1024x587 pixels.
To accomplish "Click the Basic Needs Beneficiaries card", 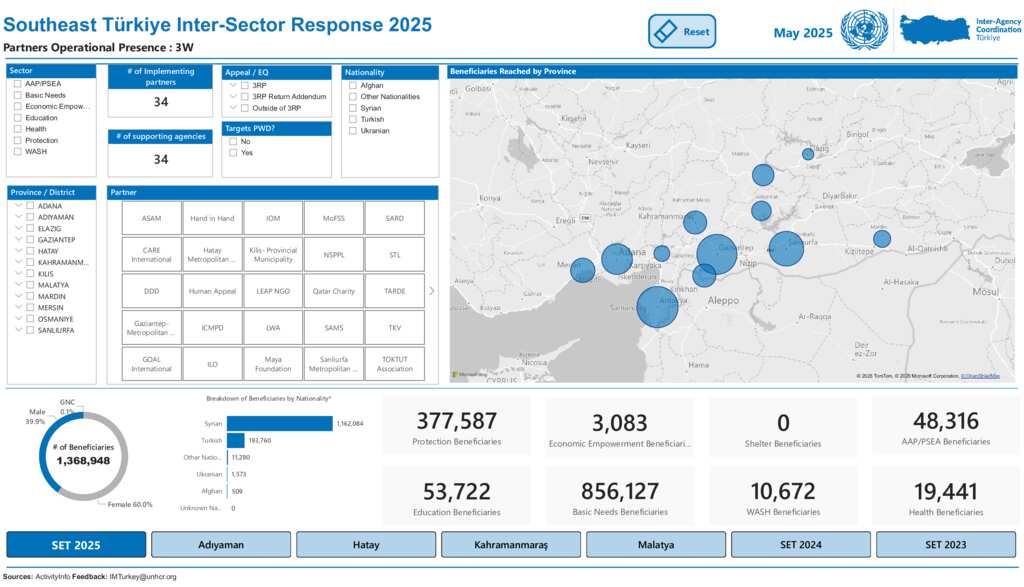I will (620, 498).
